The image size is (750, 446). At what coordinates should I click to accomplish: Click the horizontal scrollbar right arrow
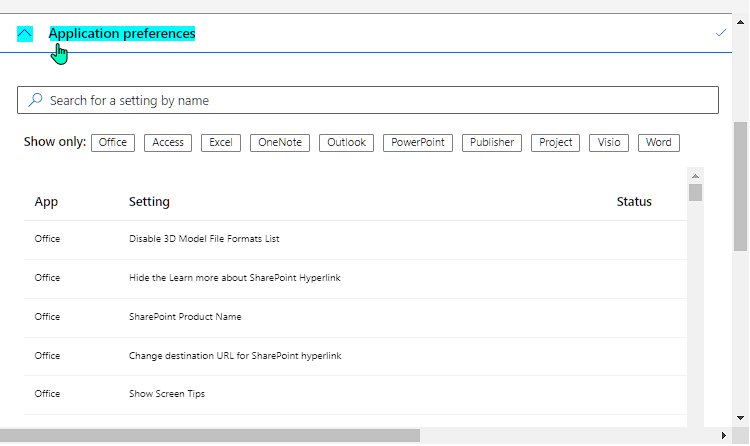click(x=724, y=435)
